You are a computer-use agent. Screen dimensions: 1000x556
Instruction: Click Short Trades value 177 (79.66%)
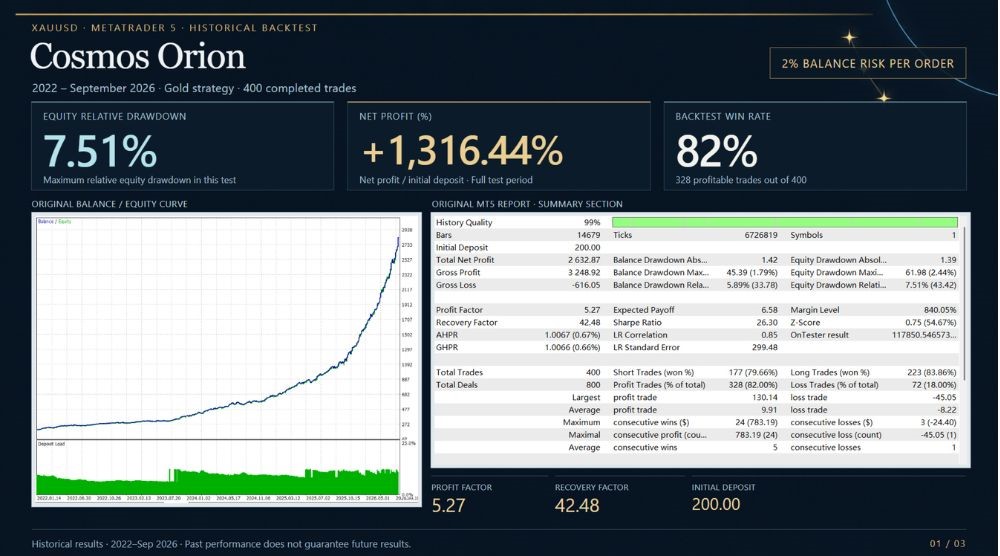753,372
